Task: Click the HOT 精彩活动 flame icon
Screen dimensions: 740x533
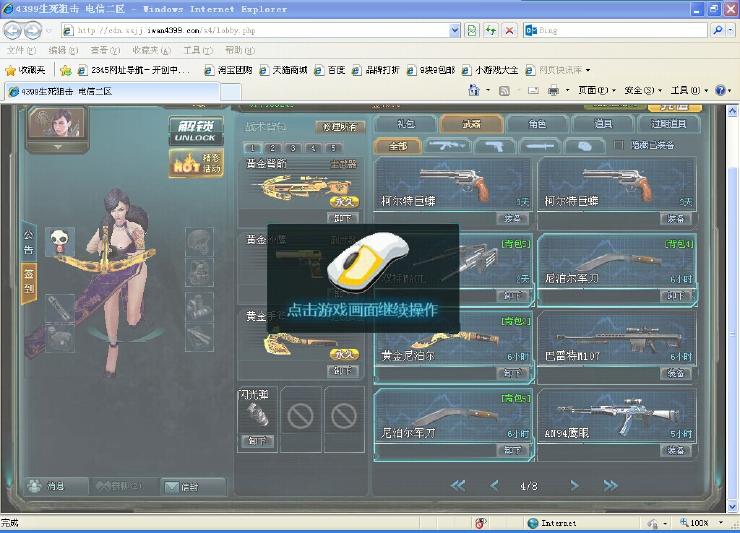Action: [x=196, y=163]
